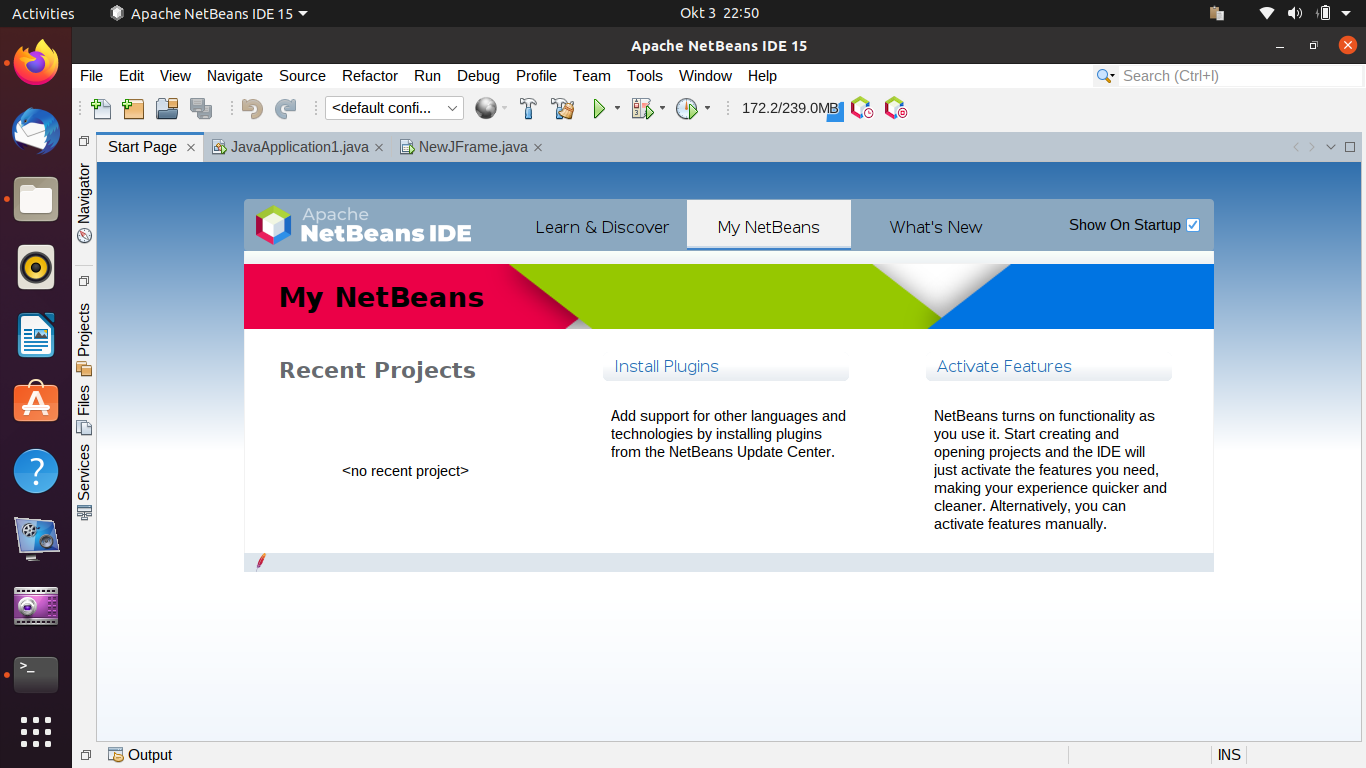
Task: Open the minimized Navigator panel
Action: click(x=84, y=203)
